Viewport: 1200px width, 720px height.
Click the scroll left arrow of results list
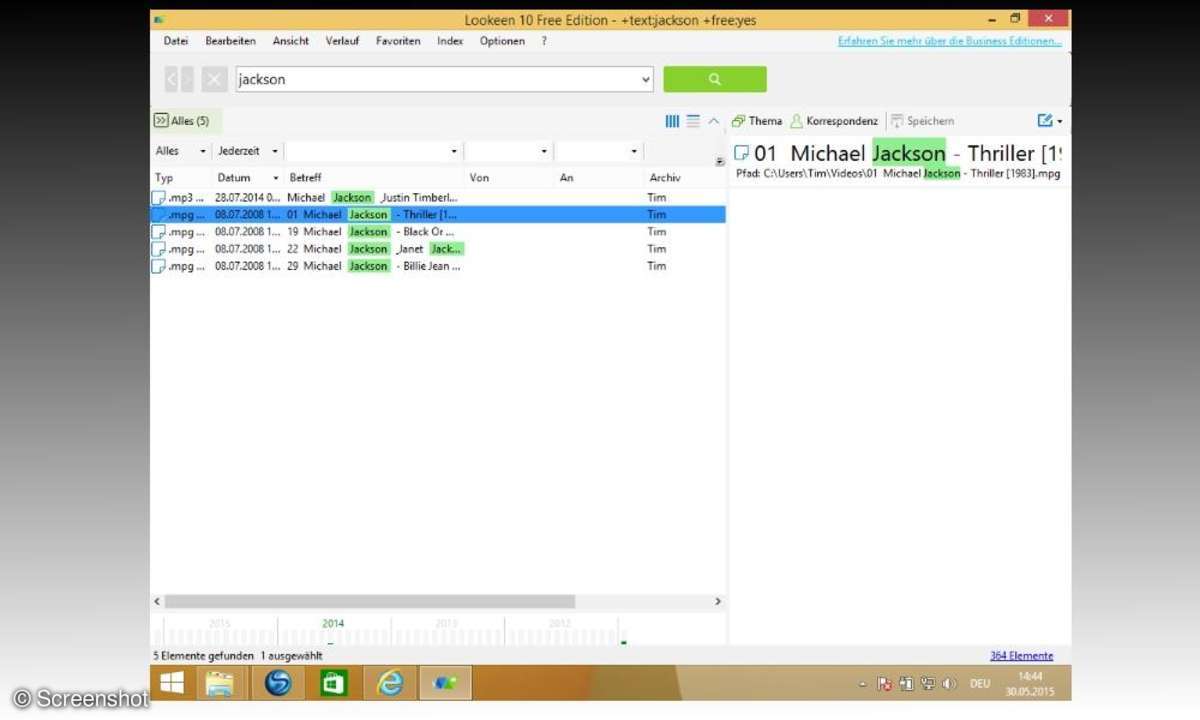[157, 602]
